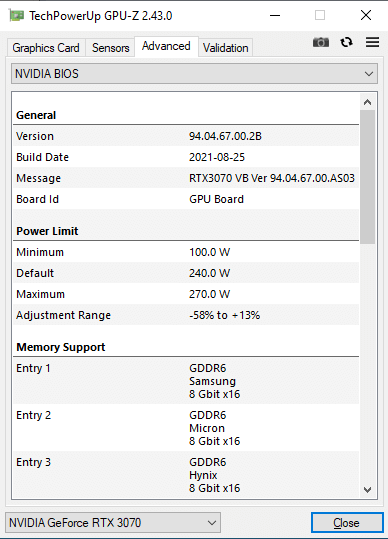Take a screenshot with the camera icon
Image resolution: width=388 pixels, height=539 pixels.
(x=321, y=42)
